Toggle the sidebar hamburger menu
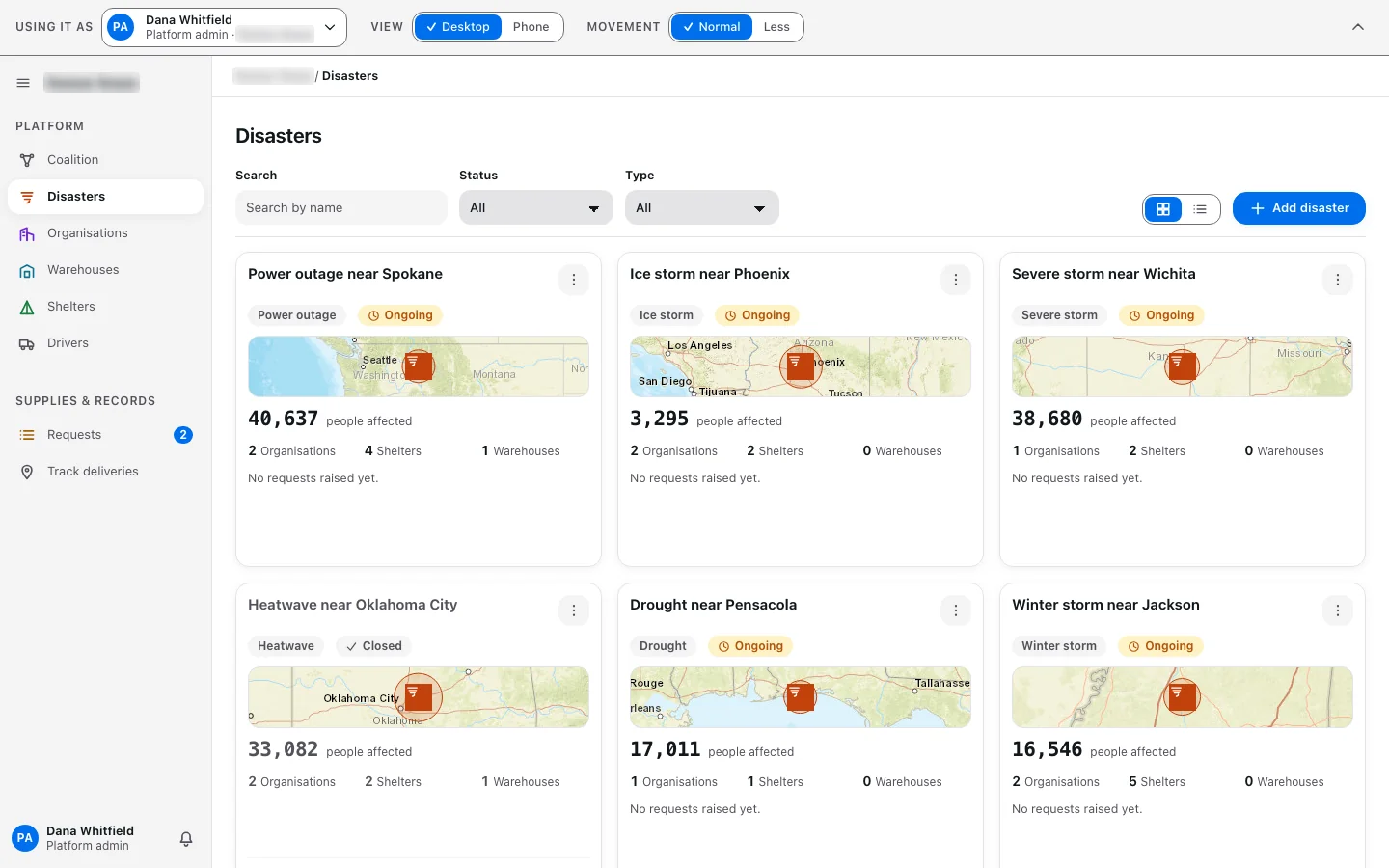Viewport: 1389px width, 868px height. click(23, 83)
